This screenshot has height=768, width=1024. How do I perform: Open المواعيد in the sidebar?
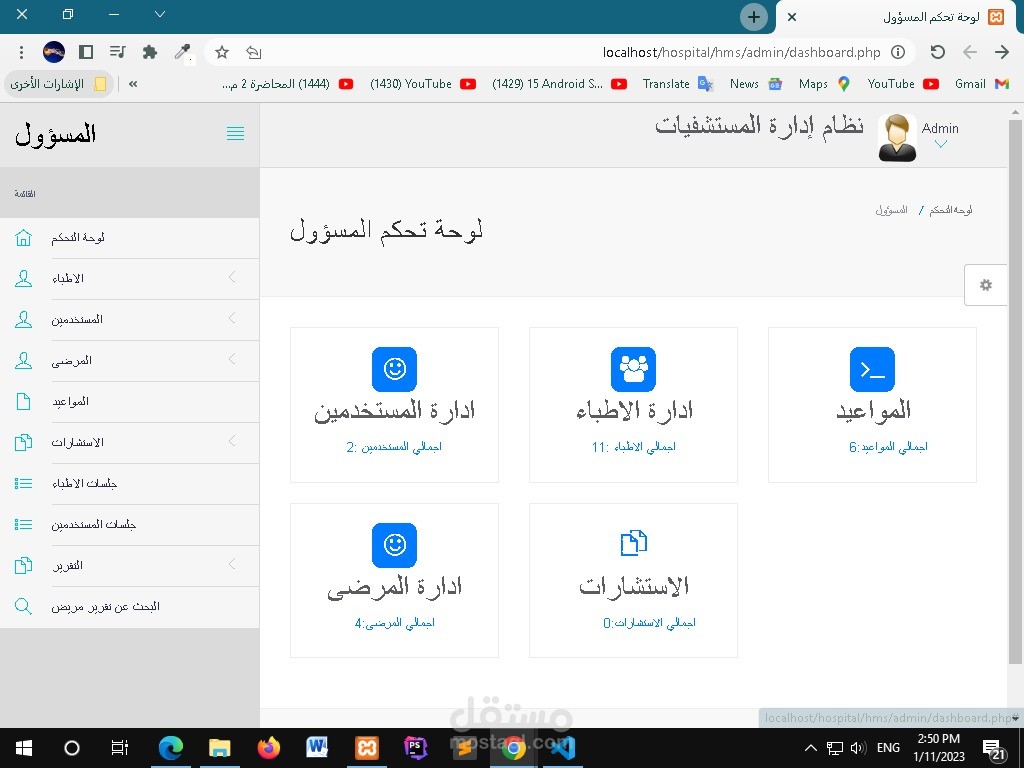point(129,402)
